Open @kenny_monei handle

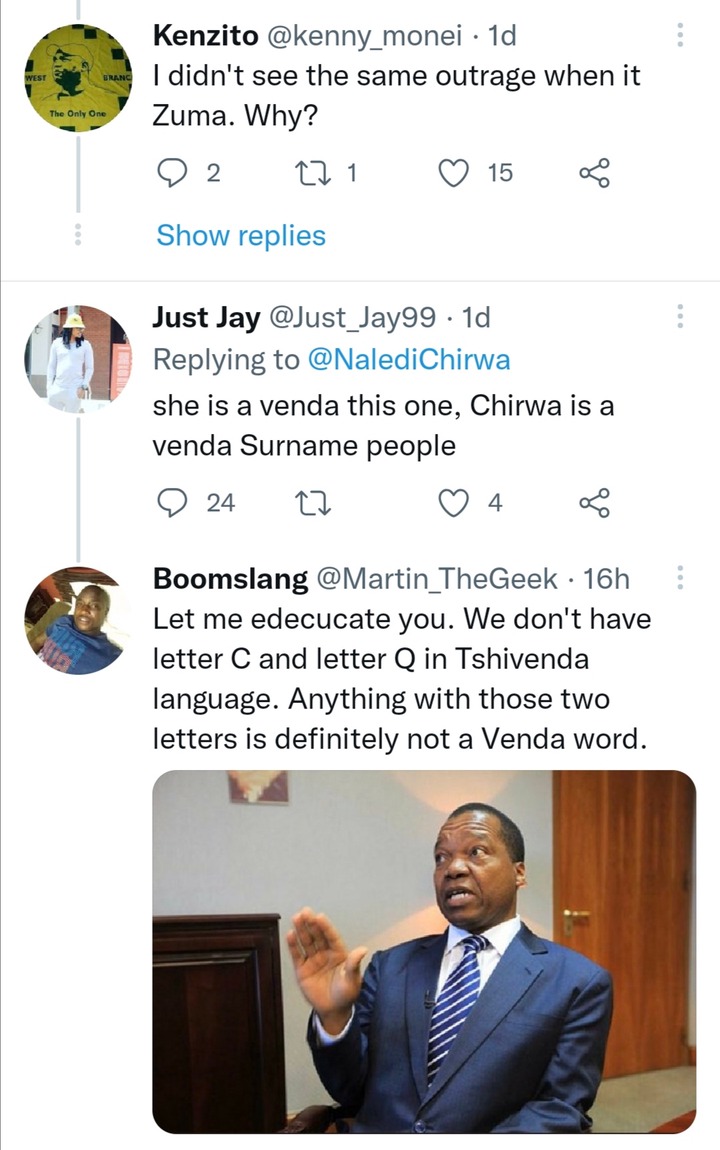click(x=364, y=35)
